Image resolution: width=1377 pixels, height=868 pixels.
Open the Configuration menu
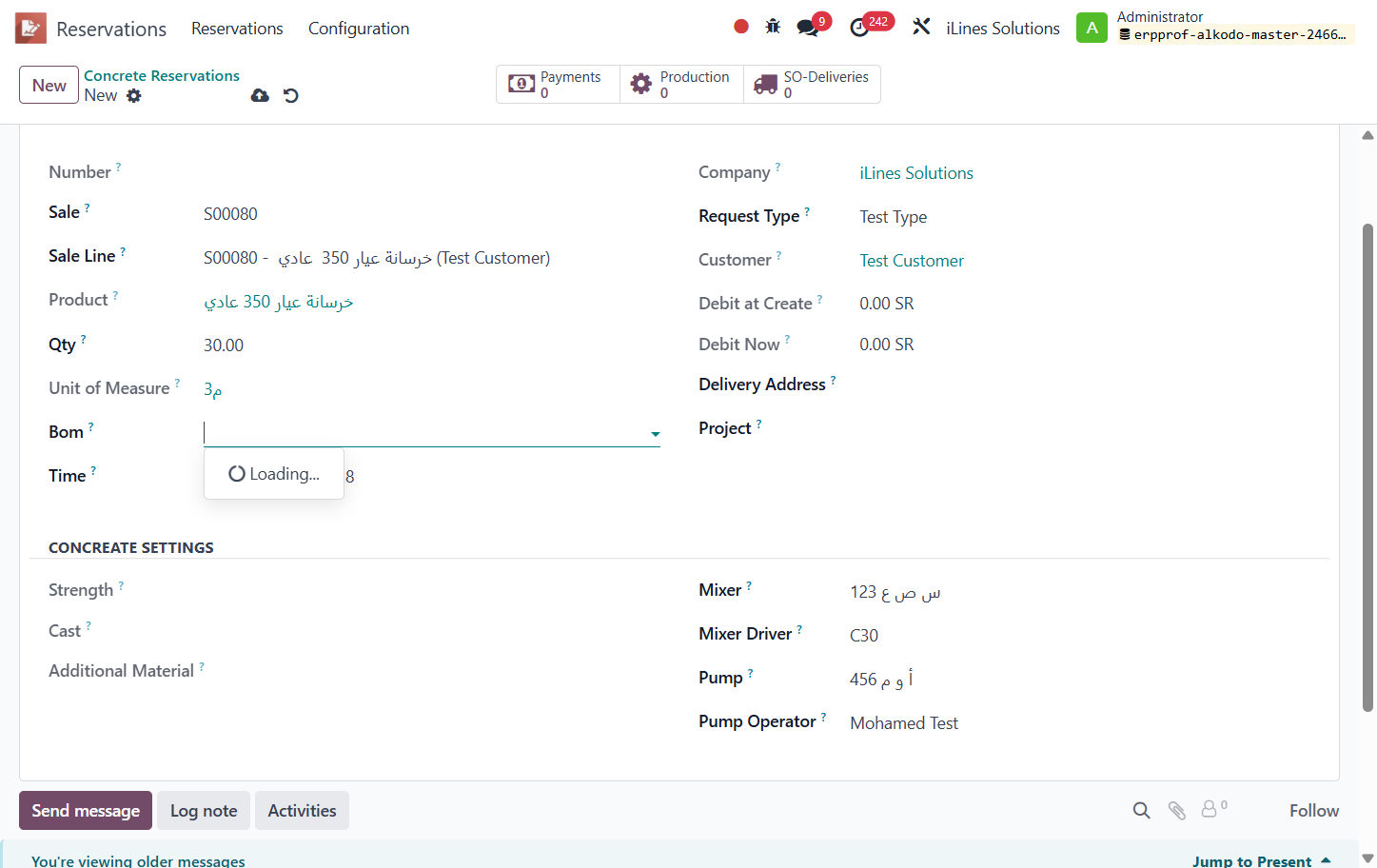pos(359,29)
